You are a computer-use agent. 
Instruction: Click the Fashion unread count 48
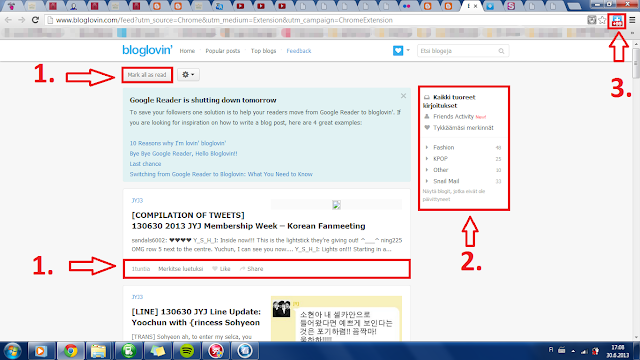click(498, 148)
